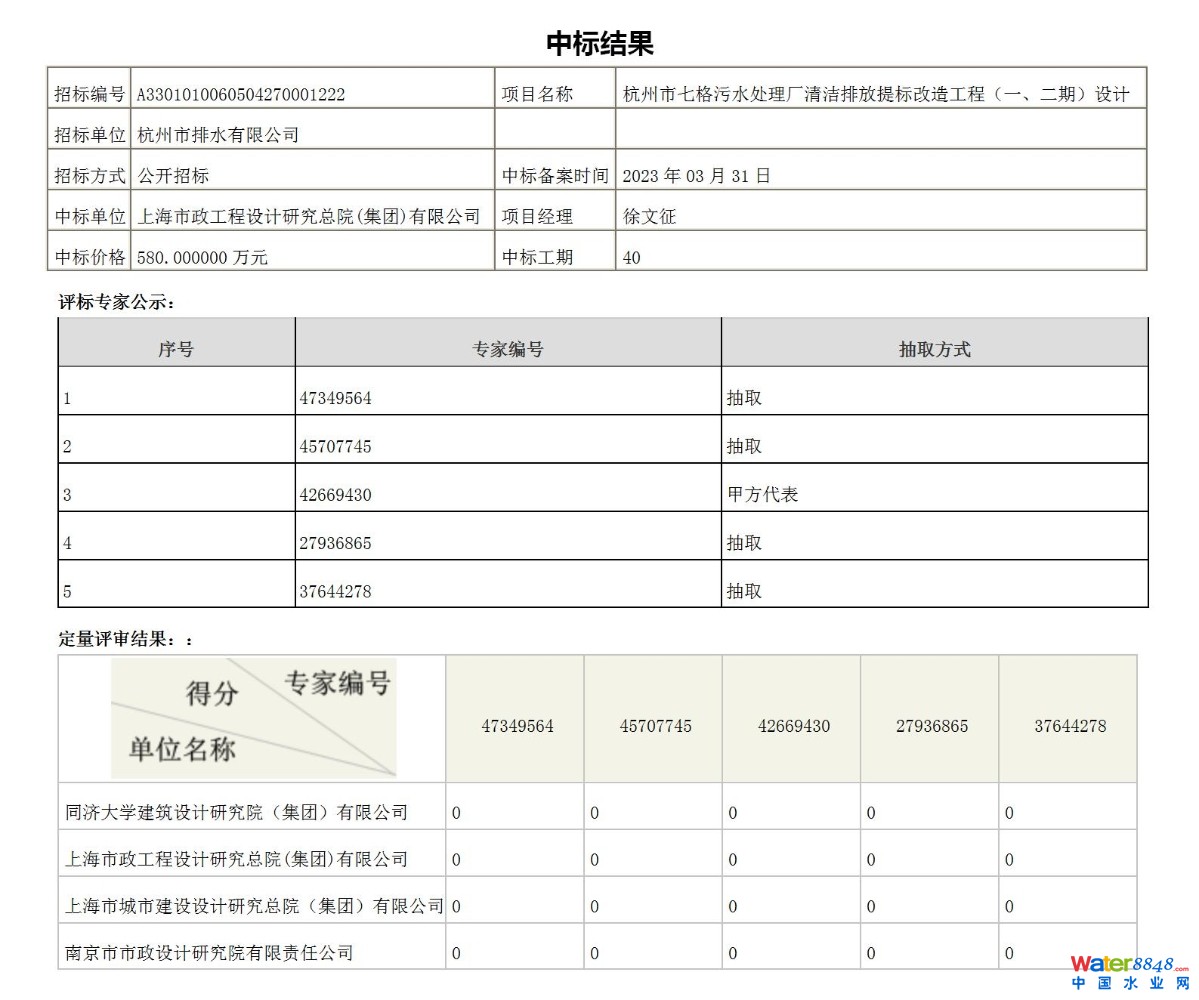Click the Water8848 logo watermark
Image resolution: width=1199 pixels, height=1000 pixels.
[1129, 972]
